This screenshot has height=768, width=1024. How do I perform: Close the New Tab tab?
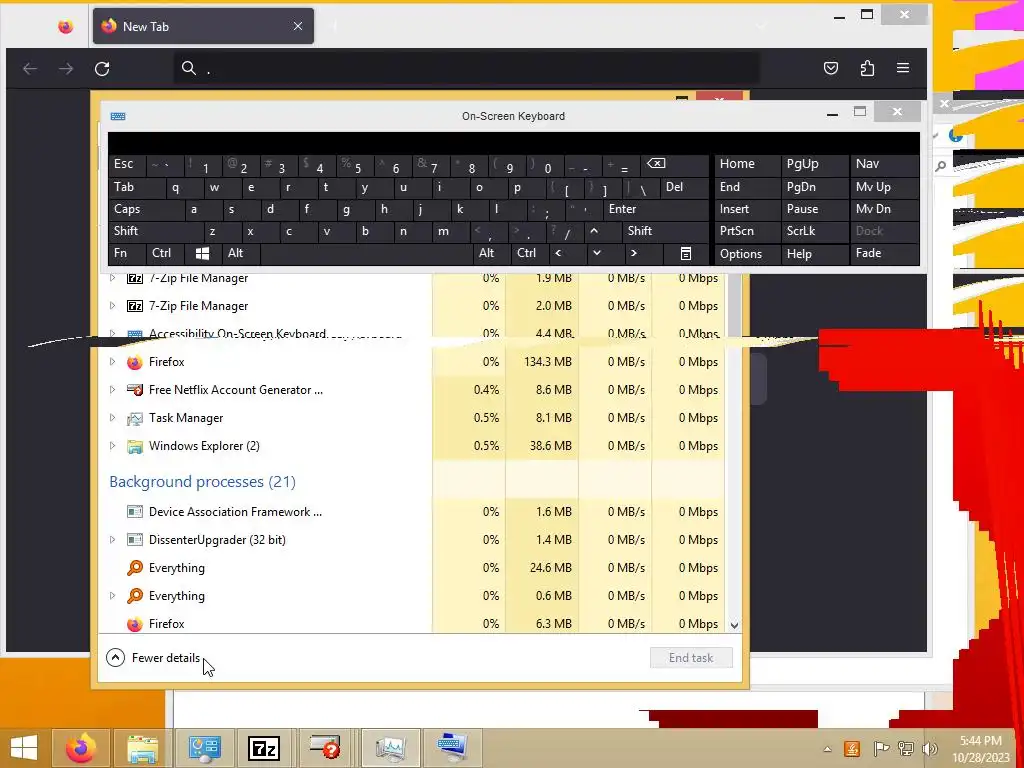[x=298, y=26]
